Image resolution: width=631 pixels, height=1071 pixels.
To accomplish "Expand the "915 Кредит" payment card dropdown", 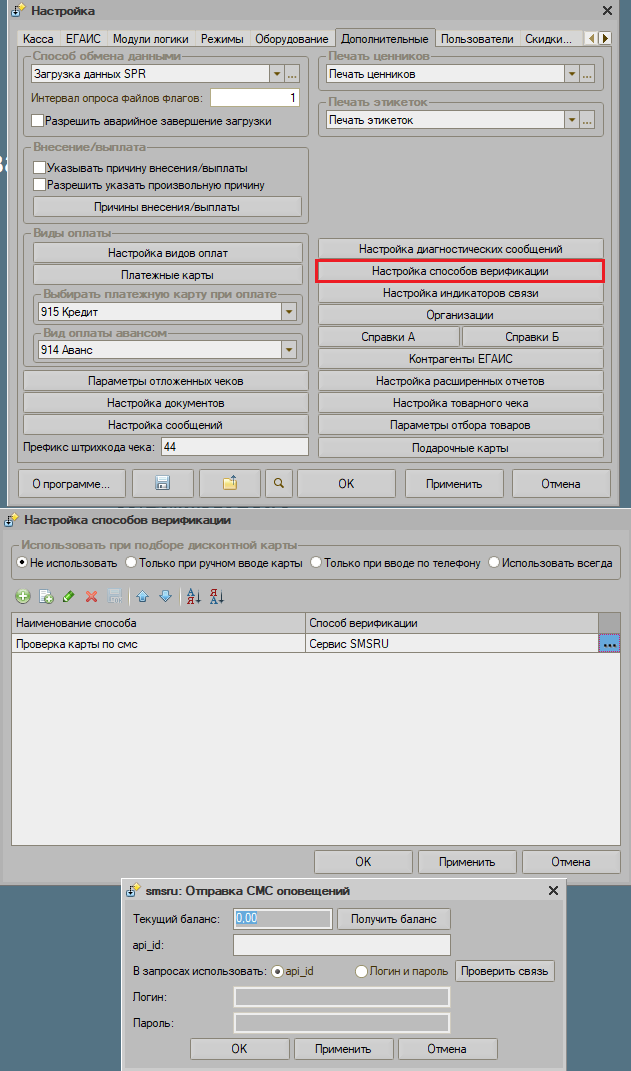I will point(289,312).
